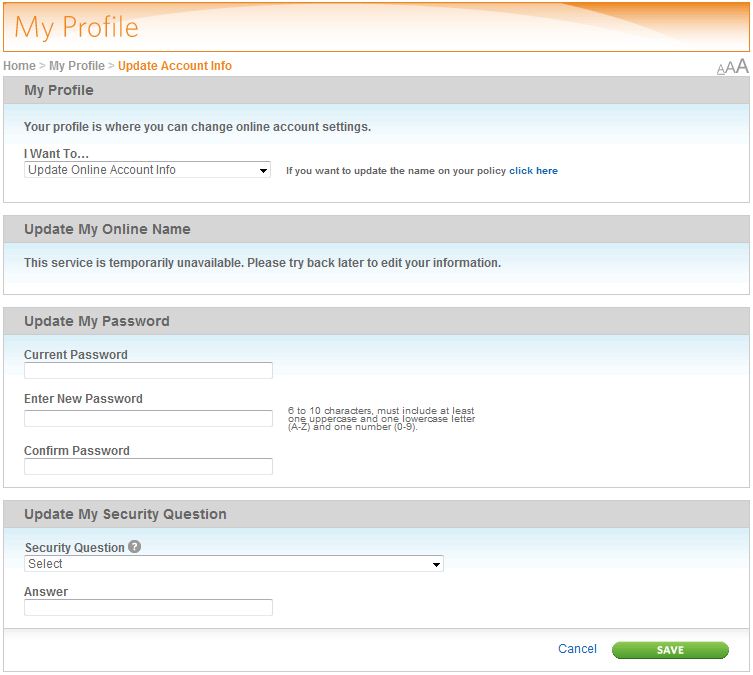Click the orange My Profile page banner
The height and width of the screenshot is (675, 753).
pos(376,27)
